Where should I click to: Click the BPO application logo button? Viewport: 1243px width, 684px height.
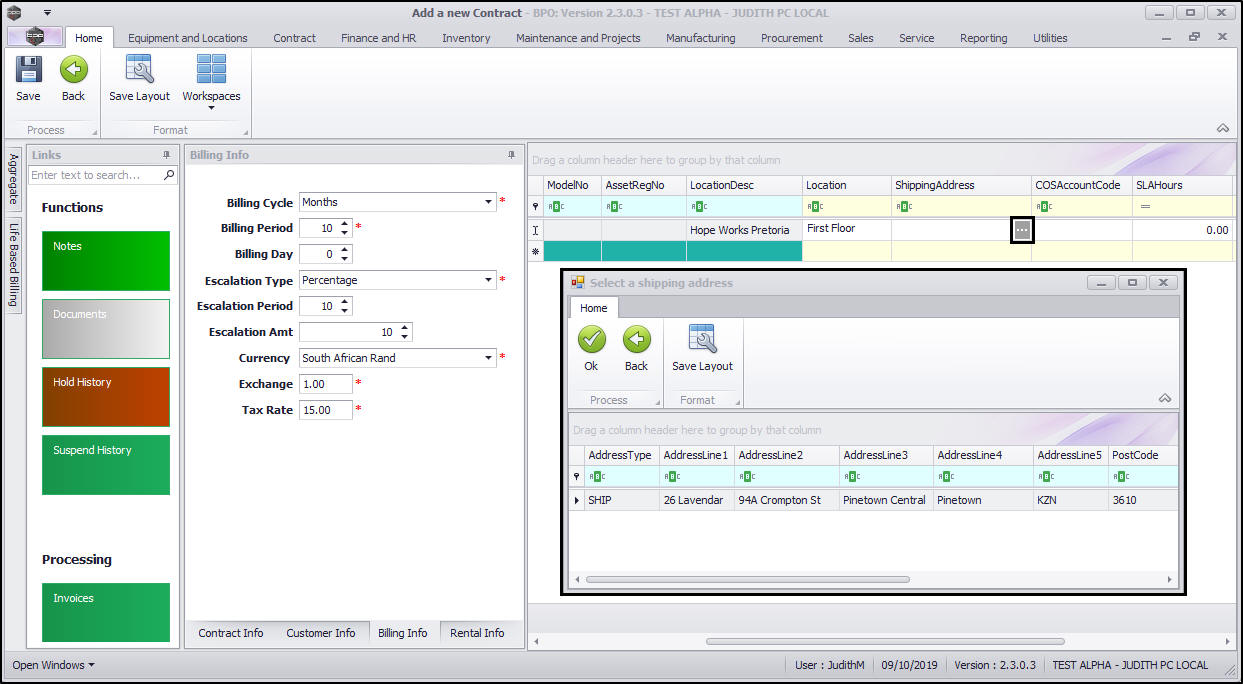[34, 37]
